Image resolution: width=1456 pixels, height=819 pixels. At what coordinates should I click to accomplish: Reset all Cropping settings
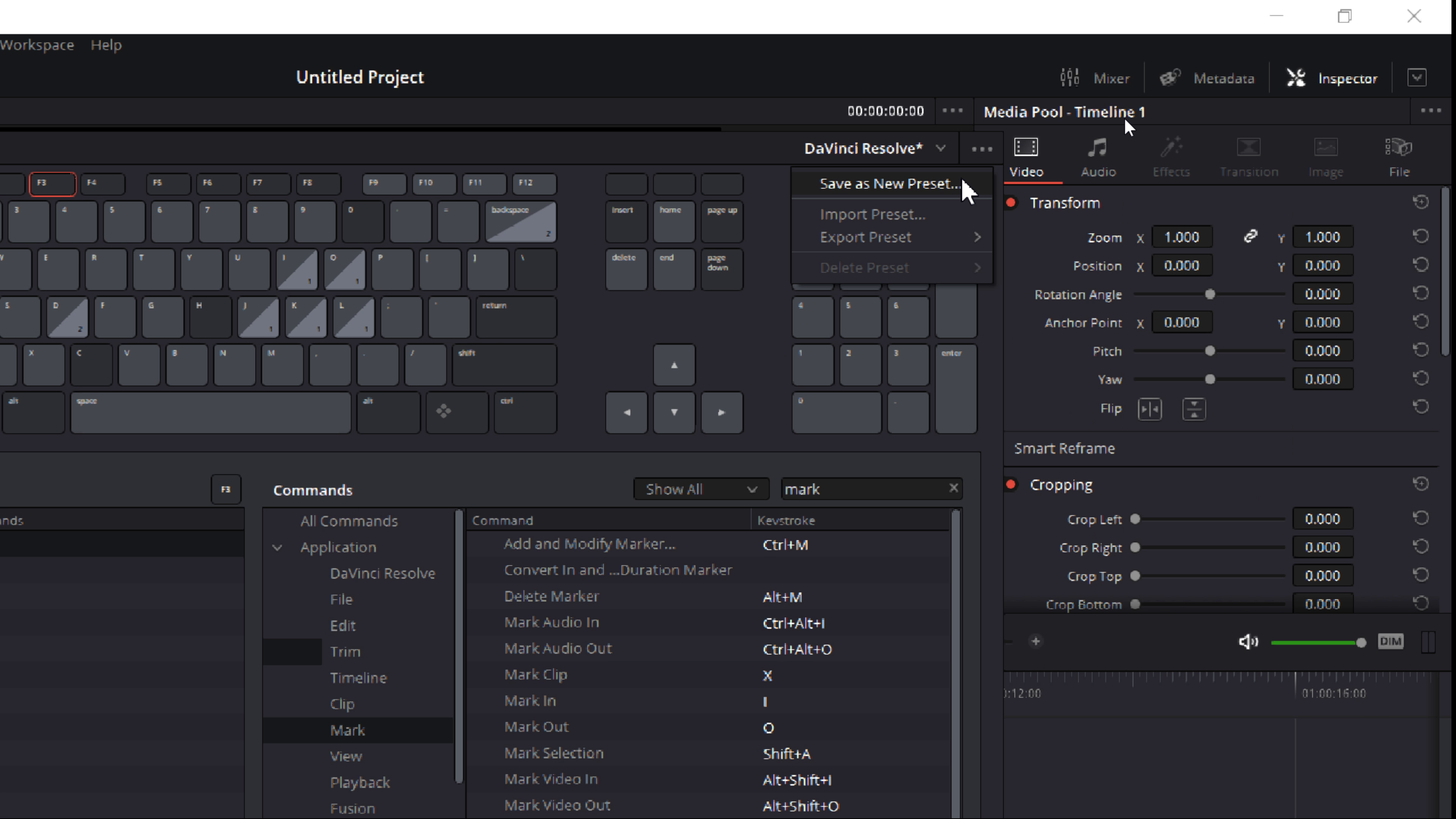(1421, 484)
